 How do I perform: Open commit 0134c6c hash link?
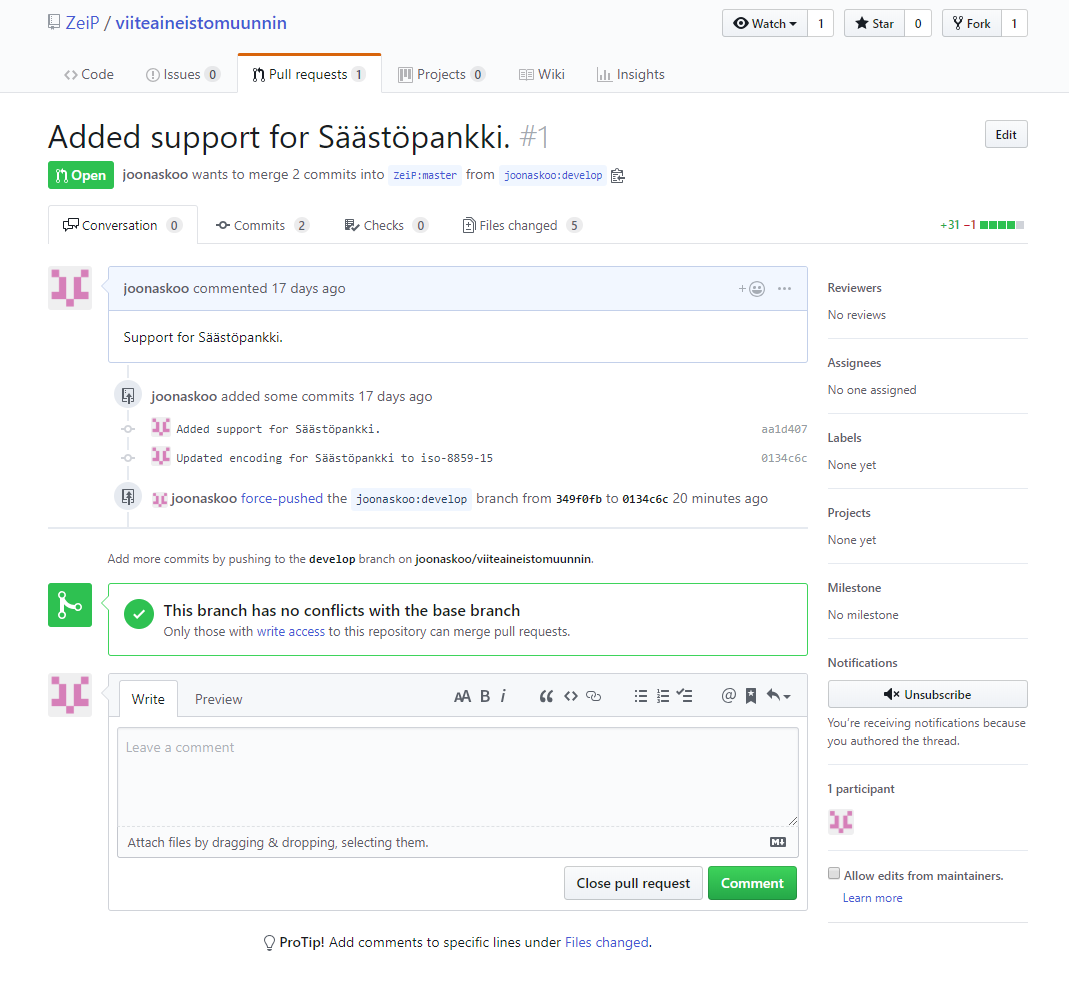(783, 458)
